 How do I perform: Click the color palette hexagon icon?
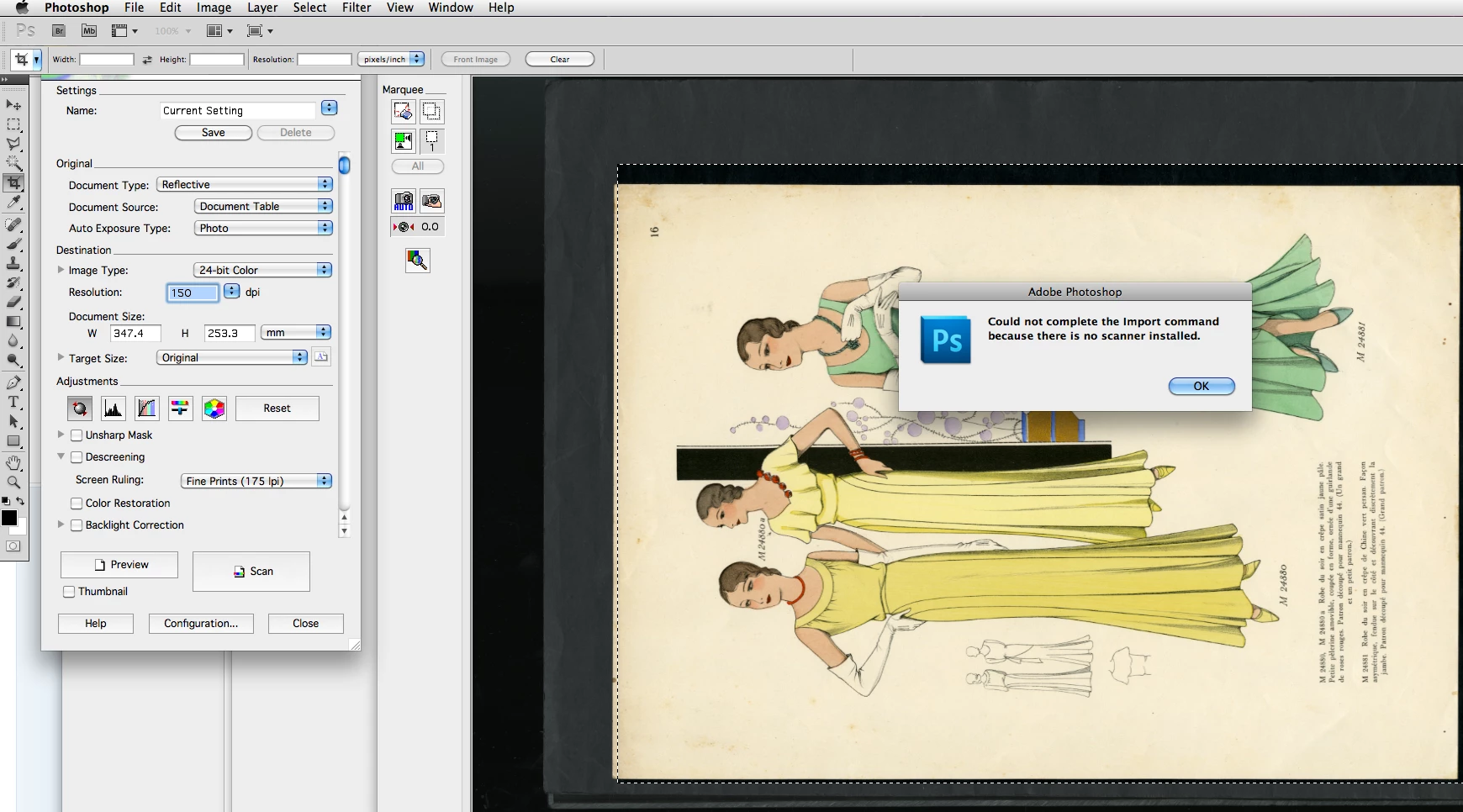(x=214, y=409)
